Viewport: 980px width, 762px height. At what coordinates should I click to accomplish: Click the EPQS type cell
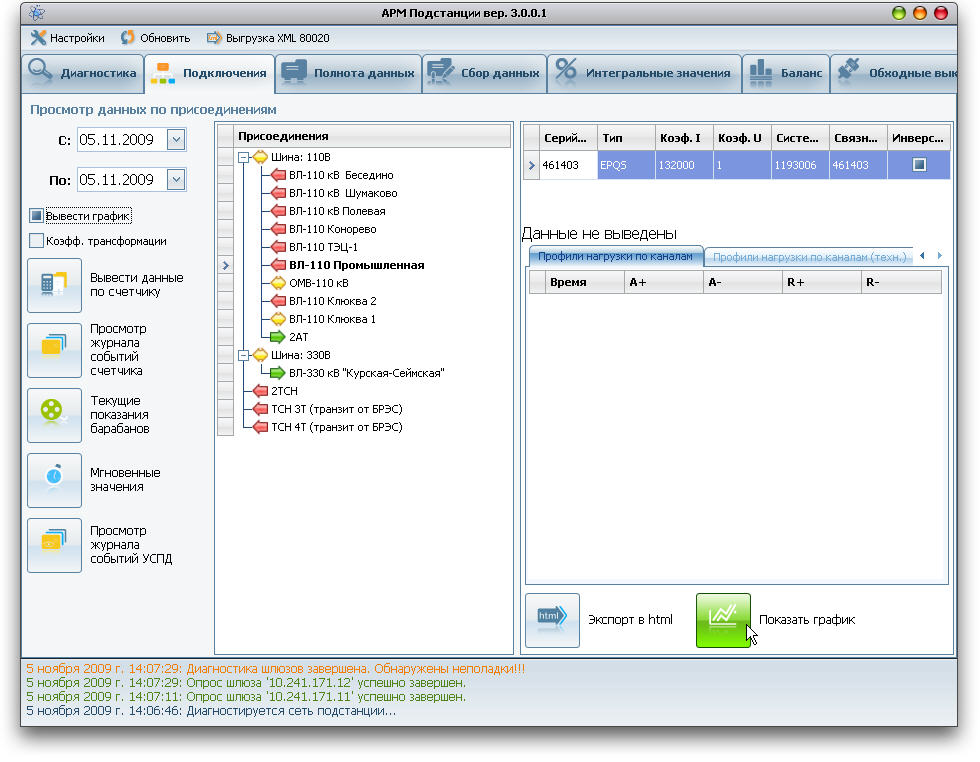pyautogui.click(x=626, y=165)
